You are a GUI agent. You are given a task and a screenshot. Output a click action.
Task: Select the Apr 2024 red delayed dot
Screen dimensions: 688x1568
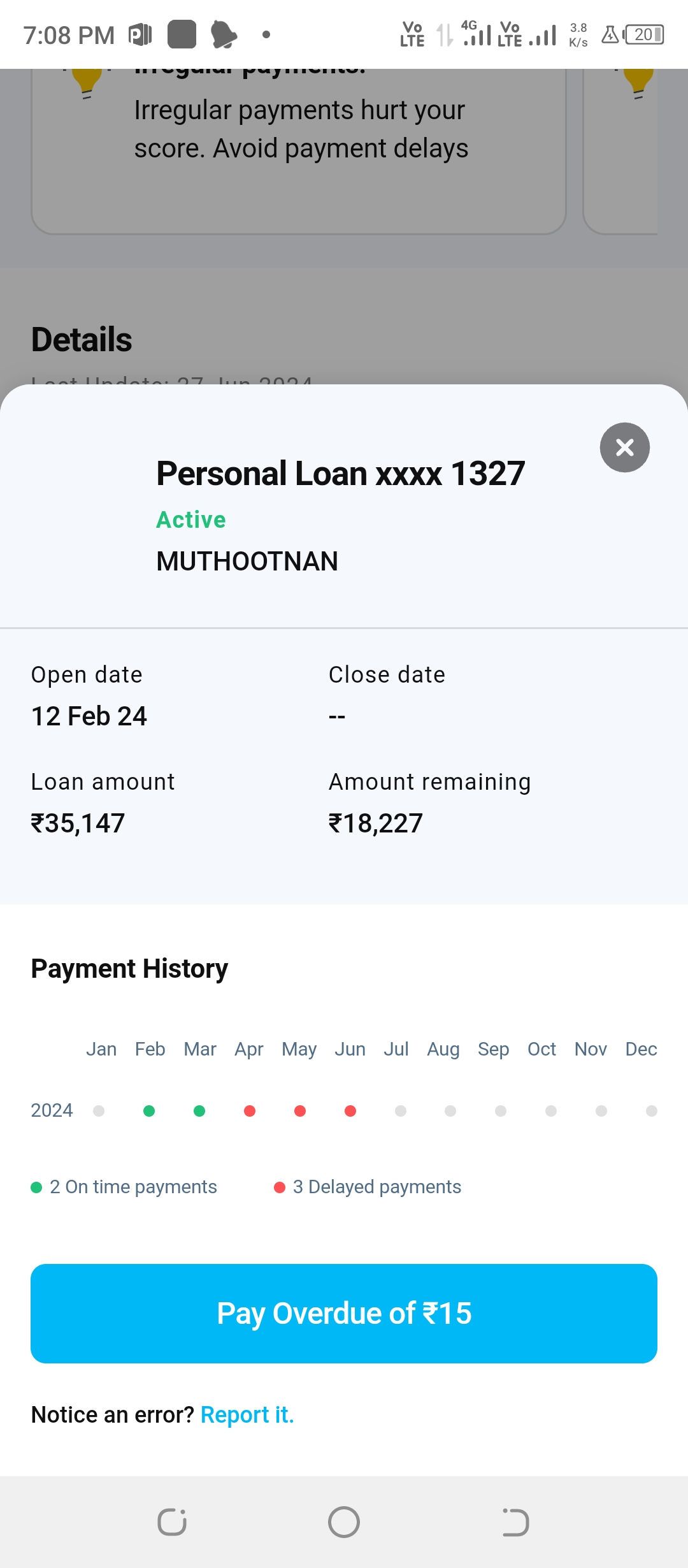point(250,1111)
